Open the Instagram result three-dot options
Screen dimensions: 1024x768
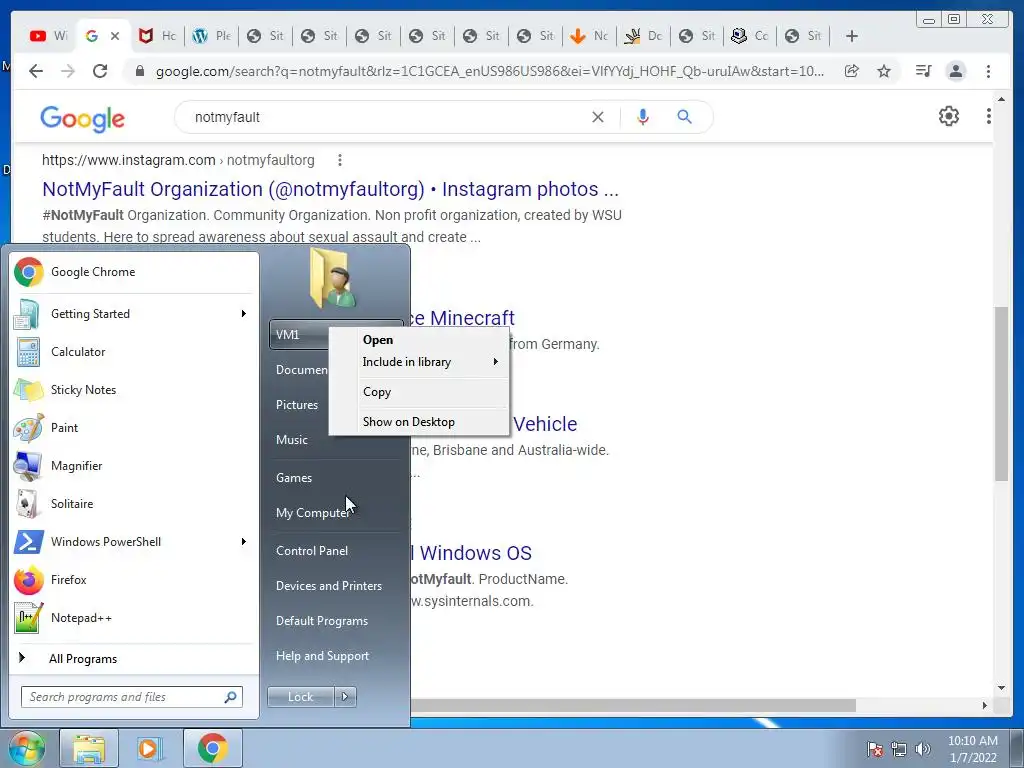click(x=340, y=160)
